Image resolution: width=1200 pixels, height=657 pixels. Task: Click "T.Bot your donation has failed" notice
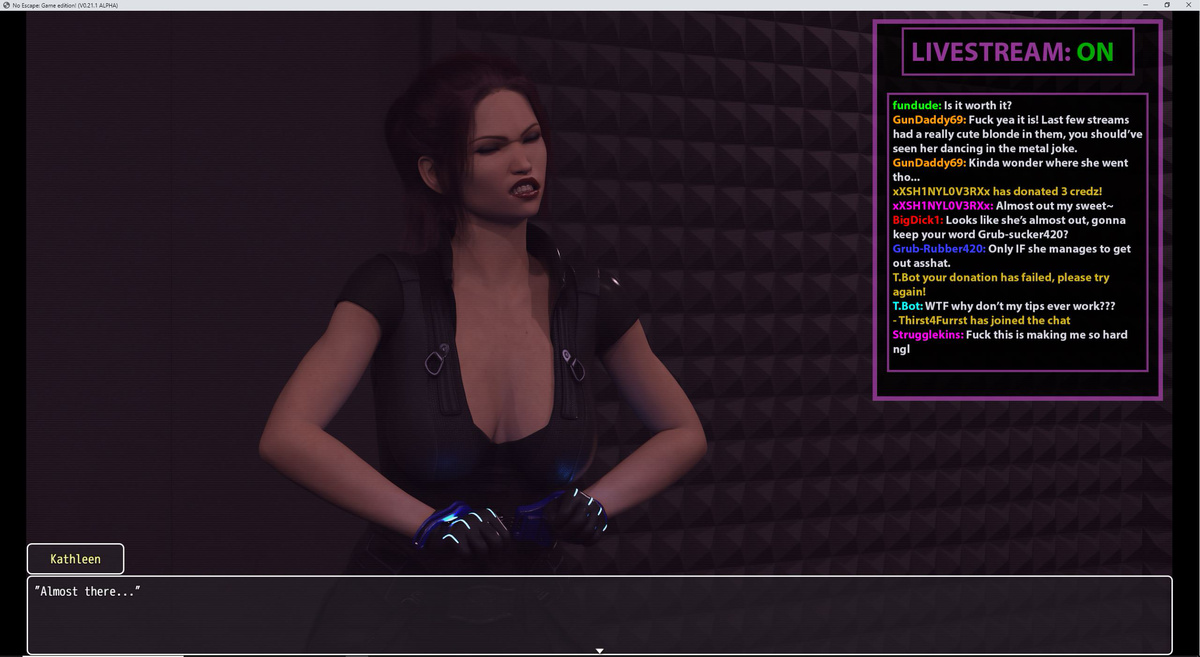click(x=1001, y=285)
